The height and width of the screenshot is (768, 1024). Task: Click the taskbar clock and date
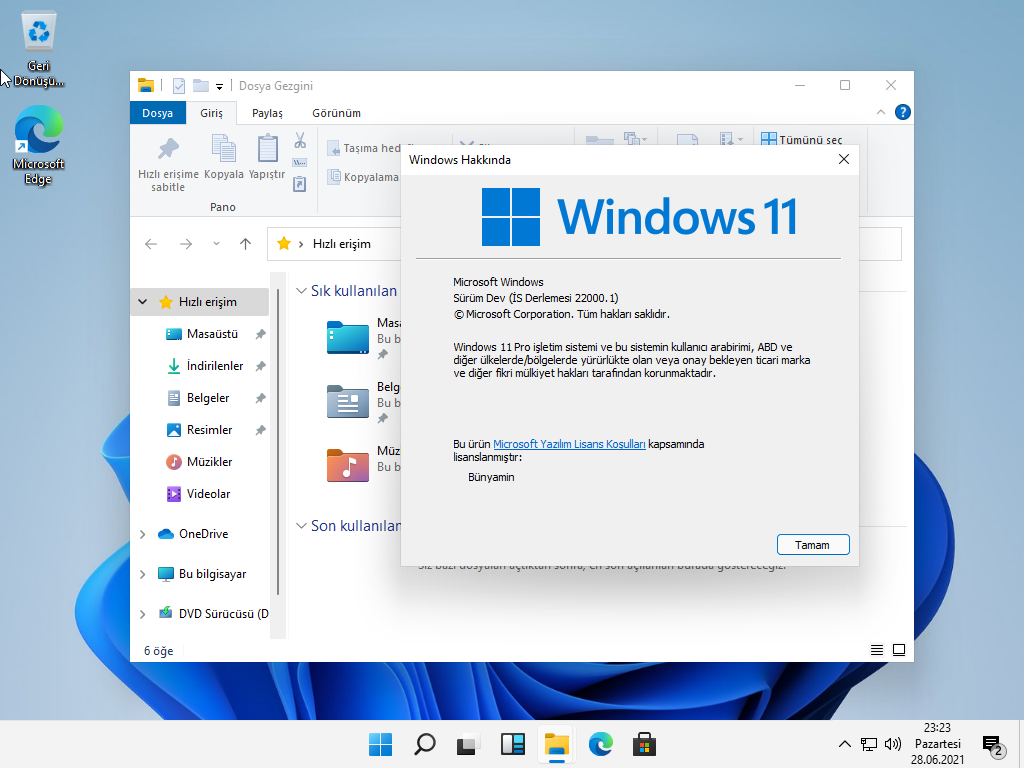coord(938,744)
